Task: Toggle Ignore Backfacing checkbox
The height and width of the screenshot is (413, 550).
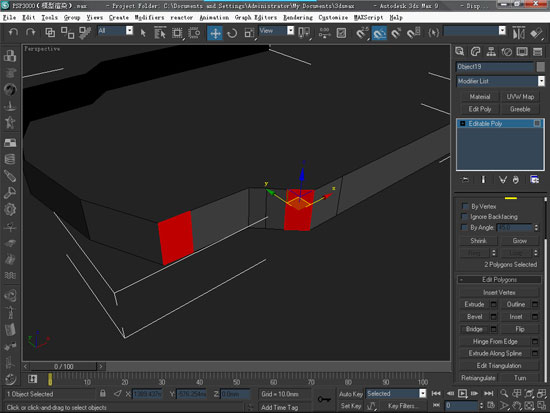Action: (x=465, y=217)
